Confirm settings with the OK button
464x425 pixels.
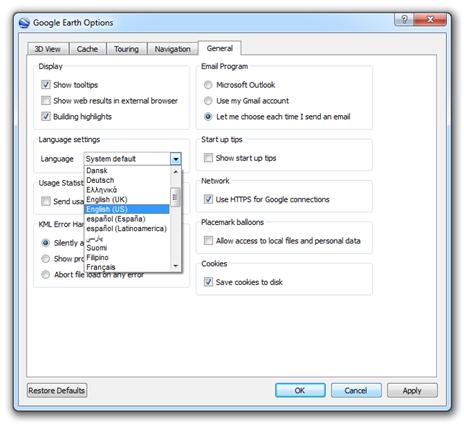(300, 390)
